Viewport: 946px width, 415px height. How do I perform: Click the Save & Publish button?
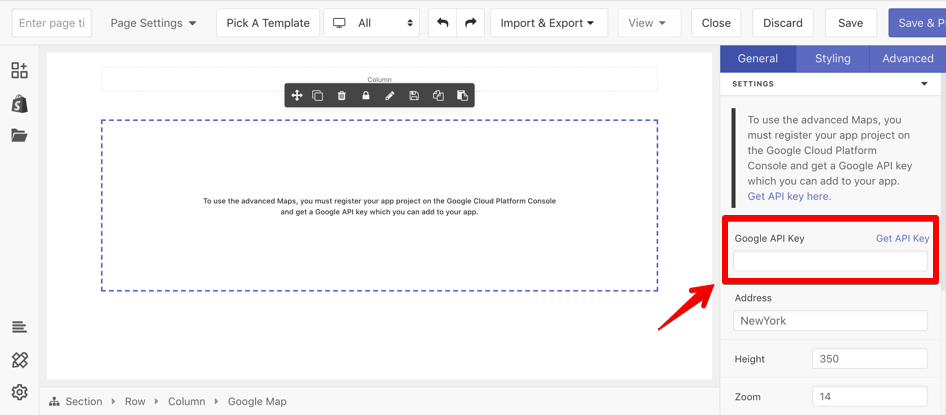coord(917,23)
